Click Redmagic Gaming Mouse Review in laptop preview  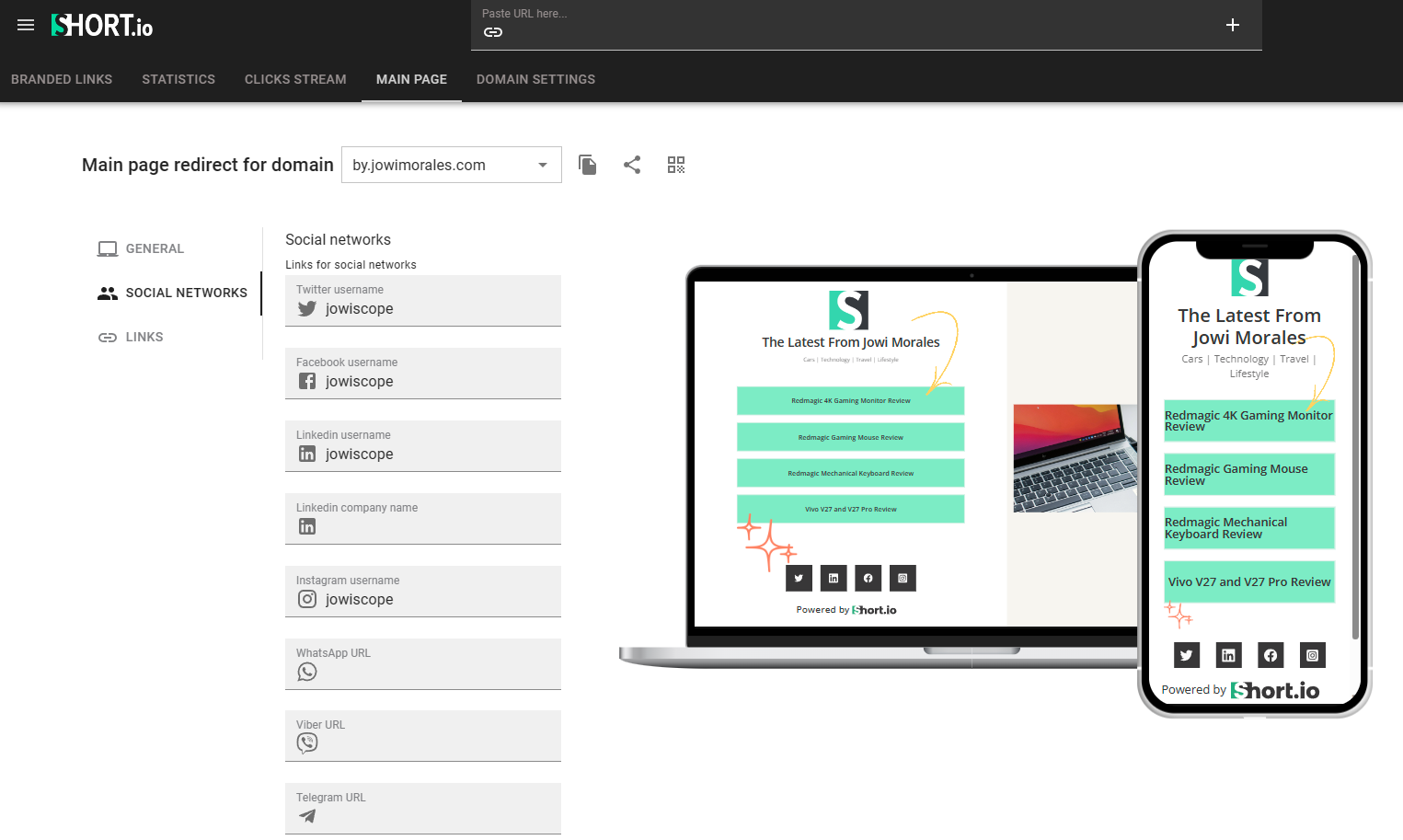click(x=850, y=437)
